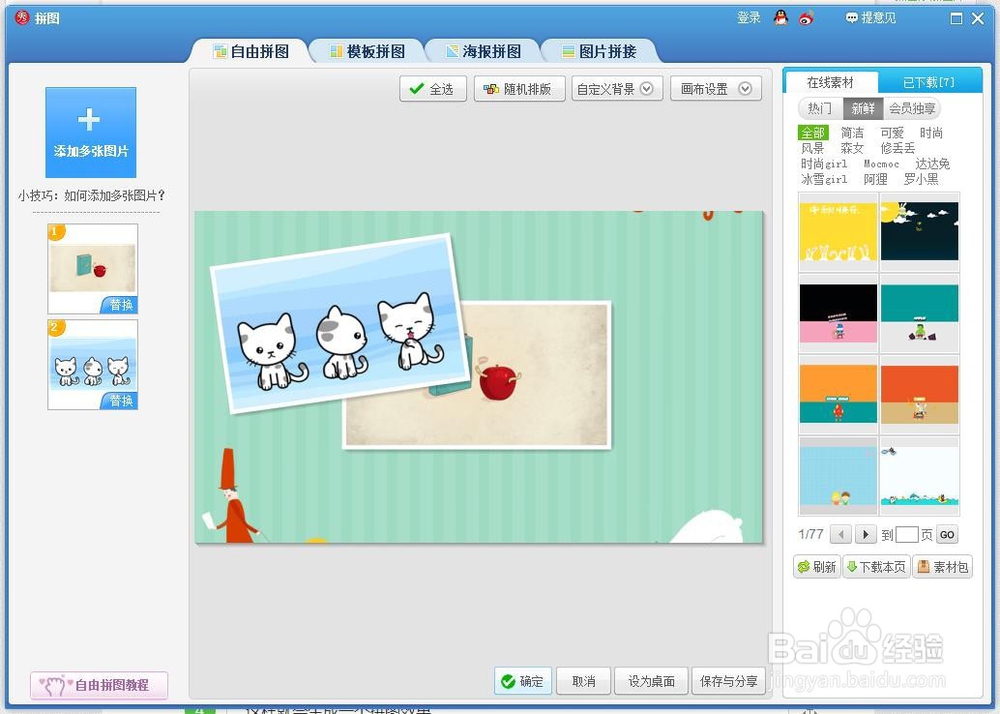Image resolution: width=1000 pixels, height=714 pixels.
Task: Go to next material page arrow
Action: (865, 534)
